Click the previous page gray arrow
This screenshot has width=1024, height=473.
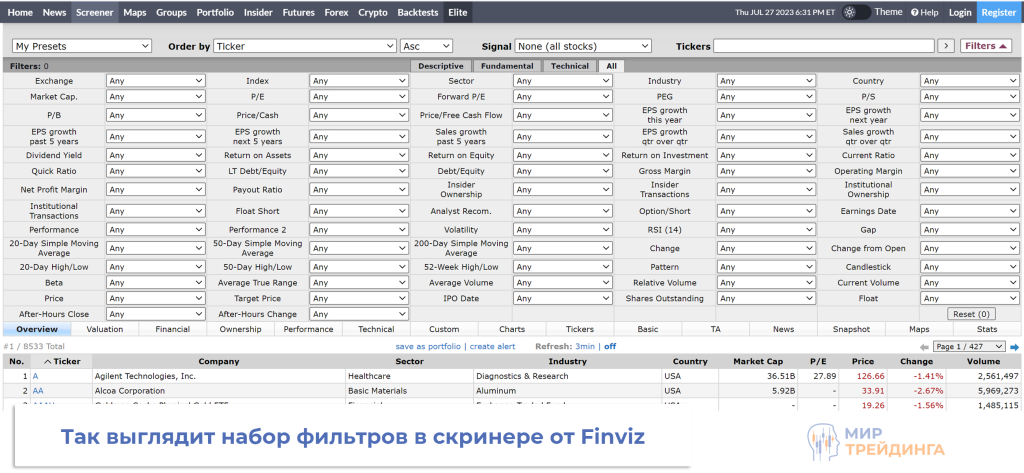click(x=924, y=347)
